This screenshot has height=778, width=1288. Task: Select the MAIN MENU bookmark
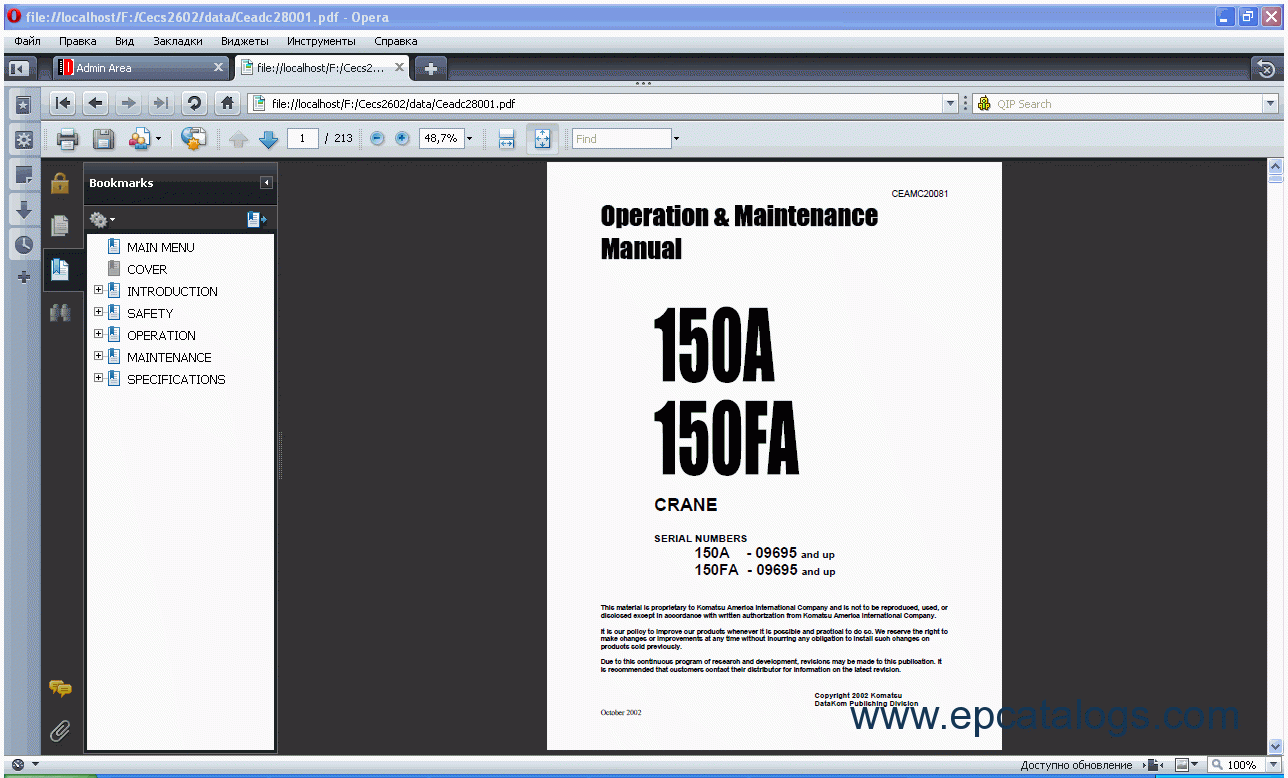click(x=161, y=247)
